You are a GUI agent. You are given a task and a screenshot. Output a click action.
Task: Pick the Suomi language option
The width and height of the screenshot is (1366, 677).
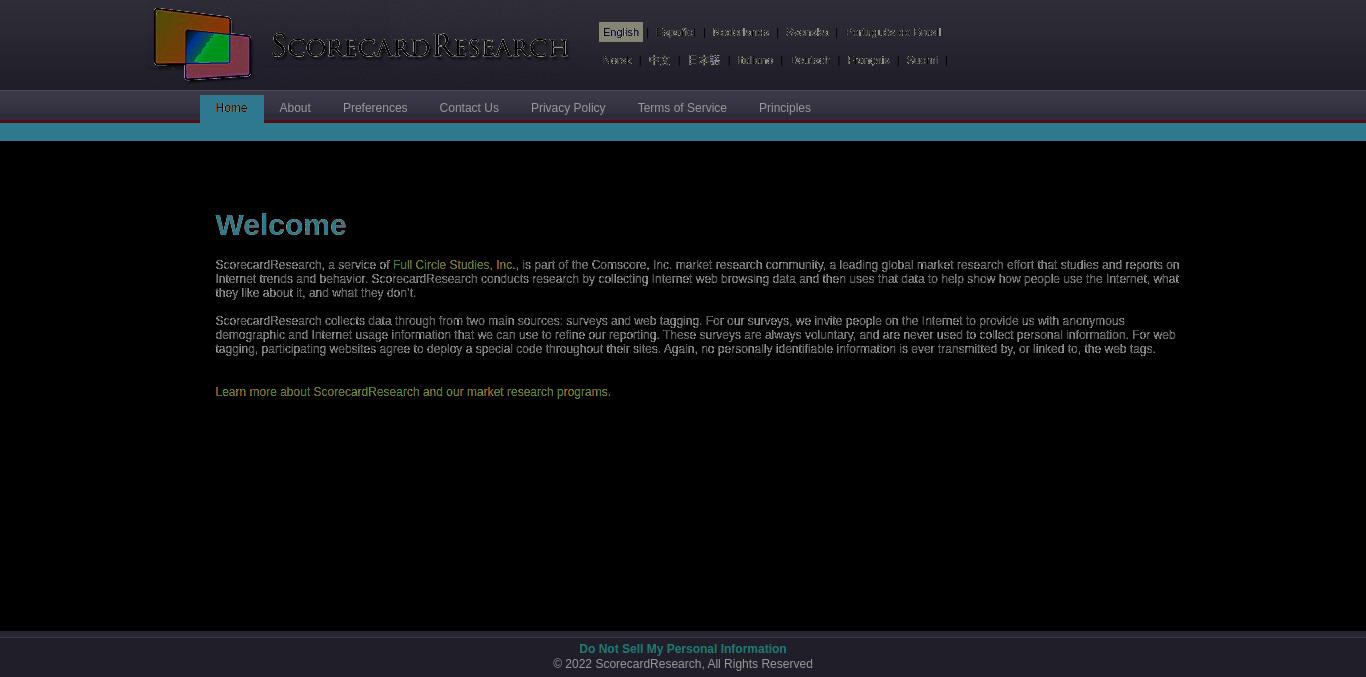(922, 60)
